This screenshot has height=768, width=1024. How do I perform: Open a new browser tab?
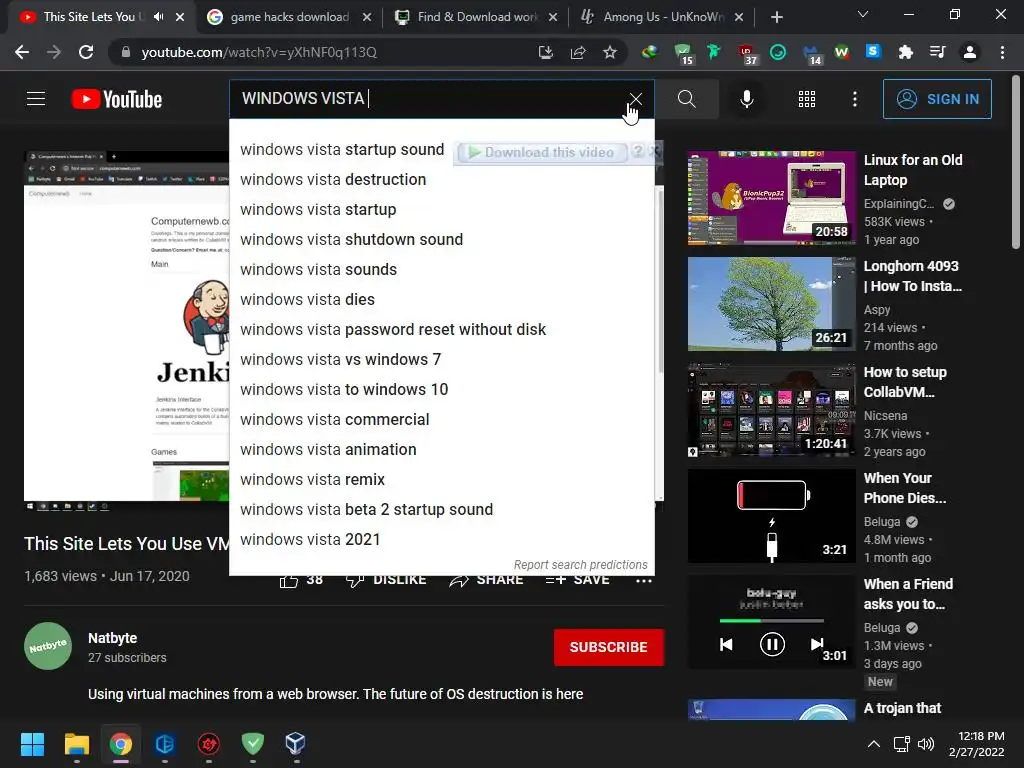pos(776,17)
